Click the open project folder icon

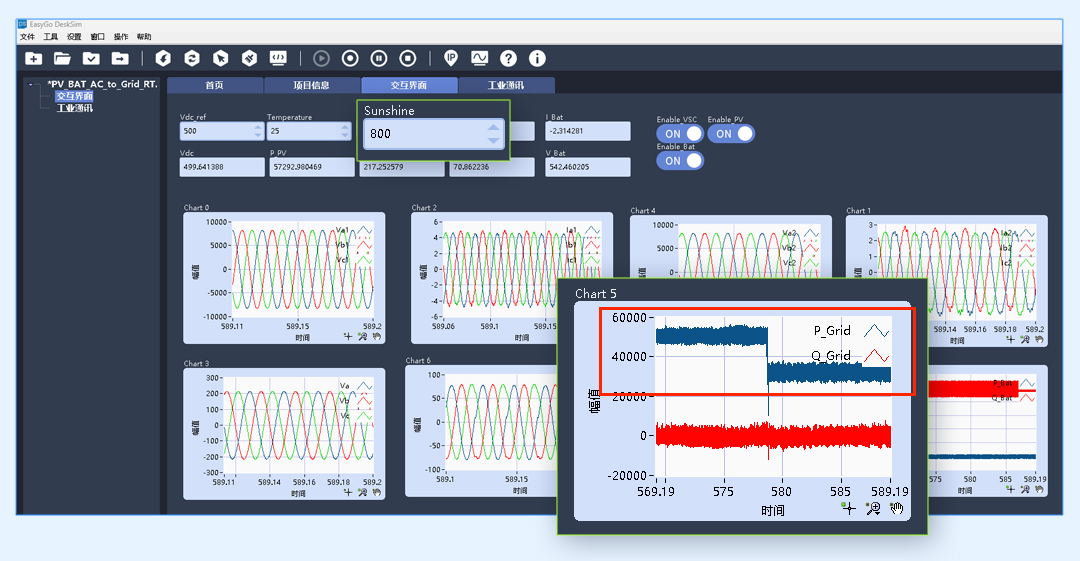(63, 59)
